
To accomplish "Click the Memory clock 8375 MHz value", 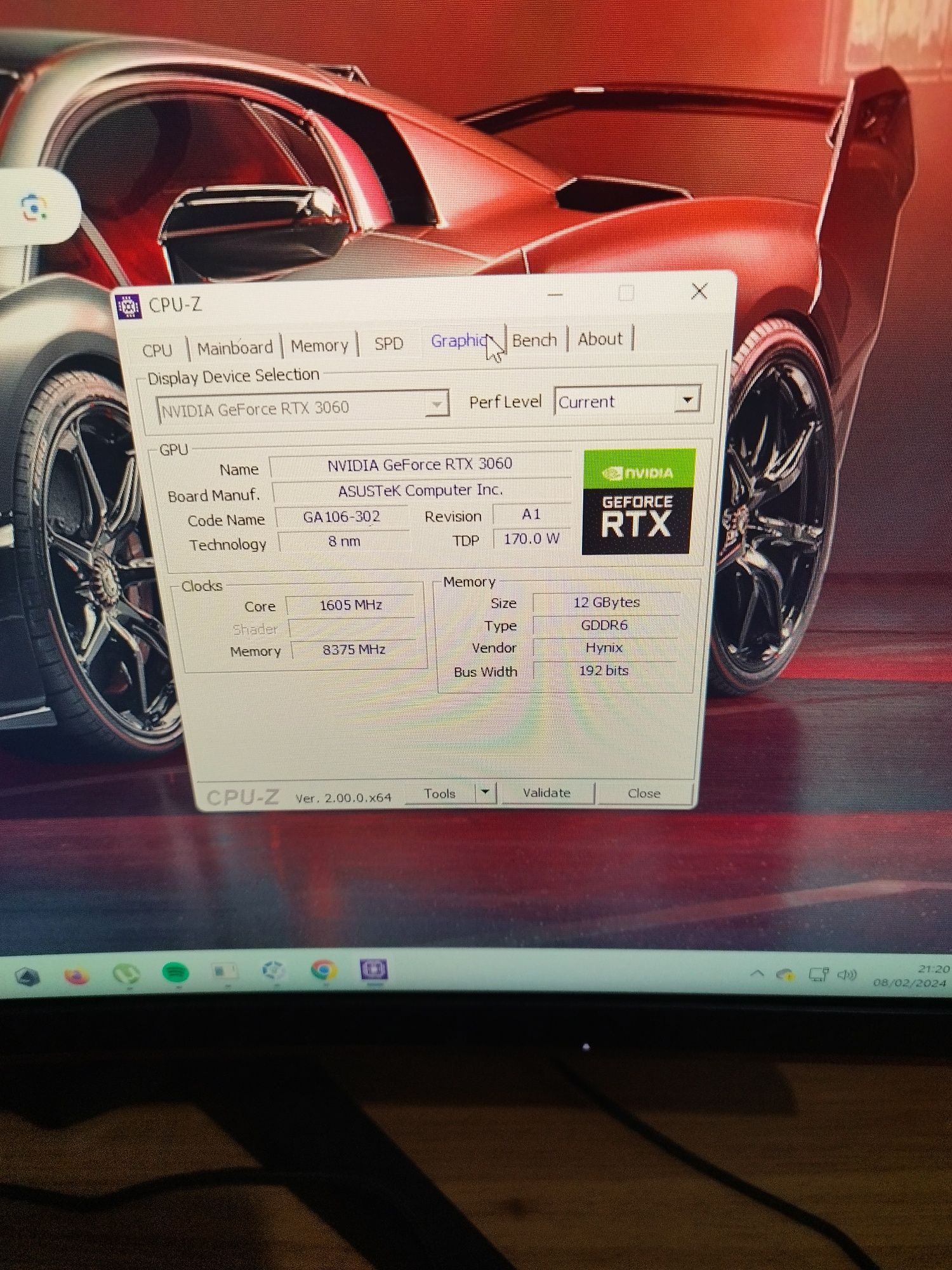I will pos(354,650).
